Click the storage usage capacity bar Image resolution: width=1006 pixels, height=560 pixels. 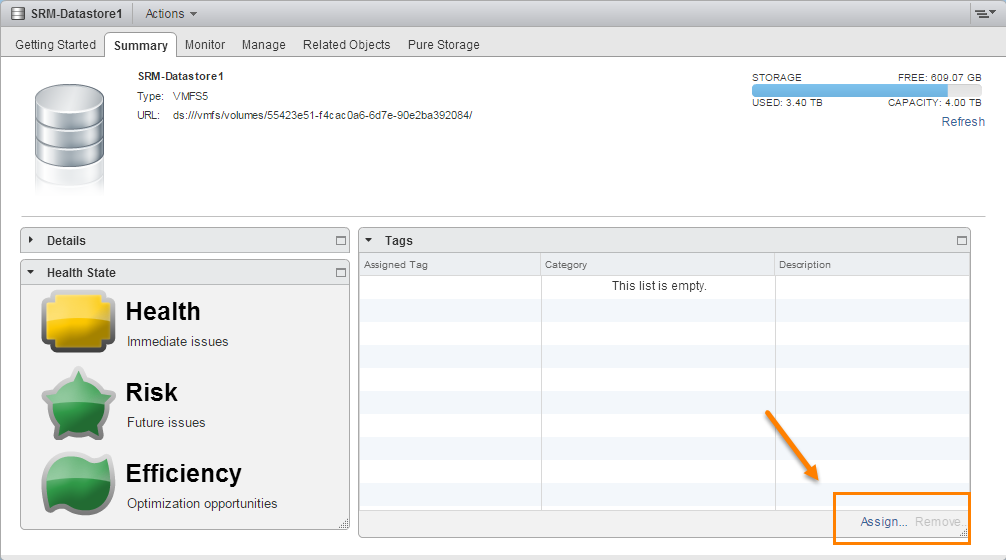866,90
